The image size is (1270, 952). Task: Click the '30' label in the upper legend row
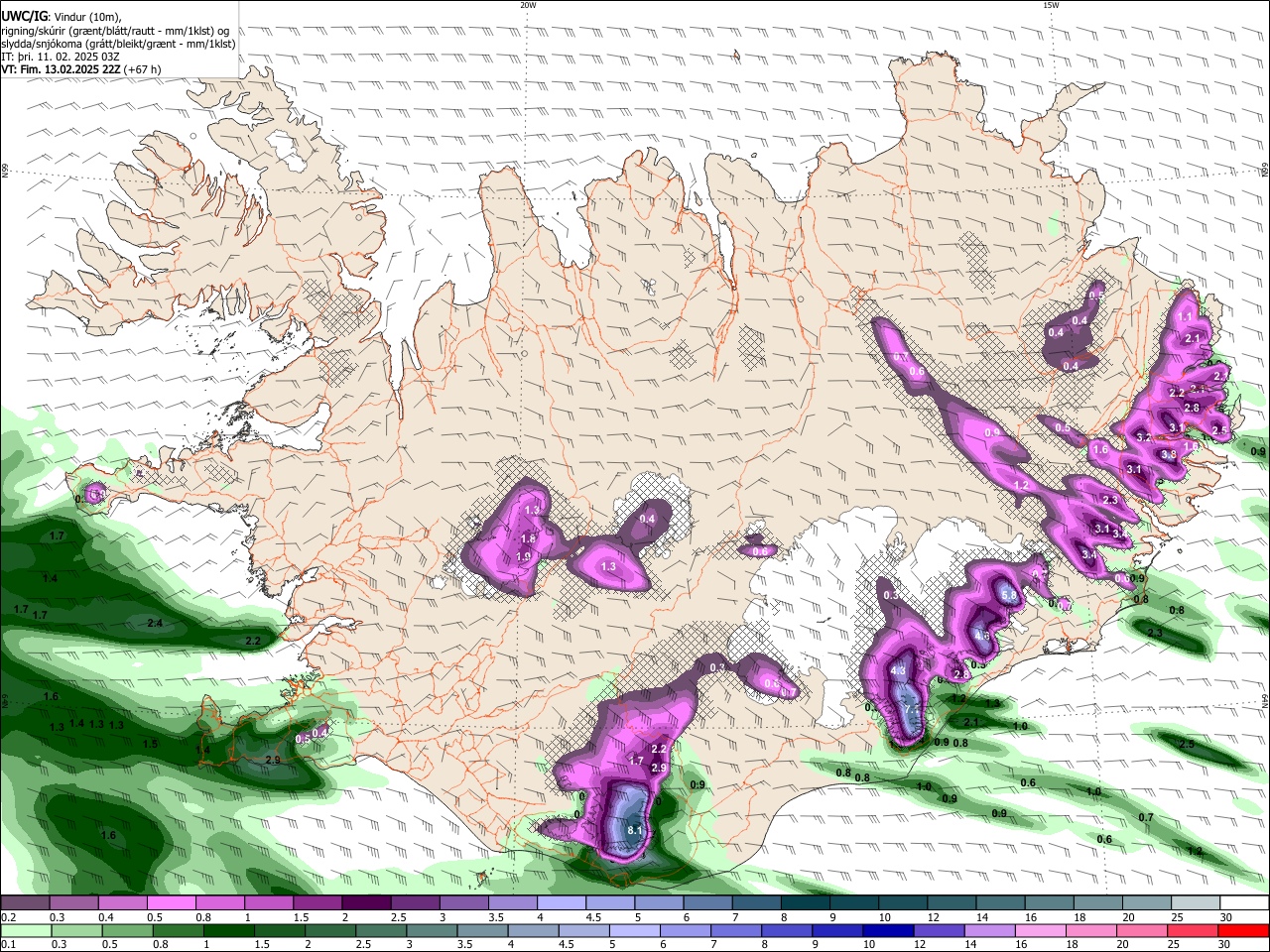(1226, 917)
